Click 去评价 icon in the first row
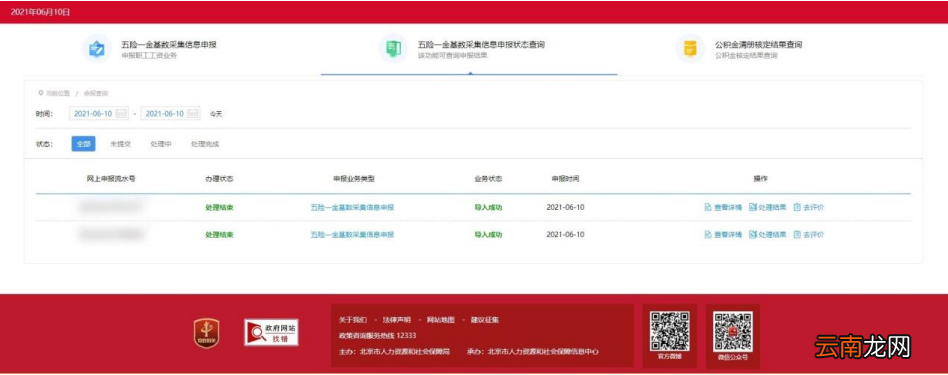The height and width of the screenshot is (375, 948). click(x=797, y=207)
